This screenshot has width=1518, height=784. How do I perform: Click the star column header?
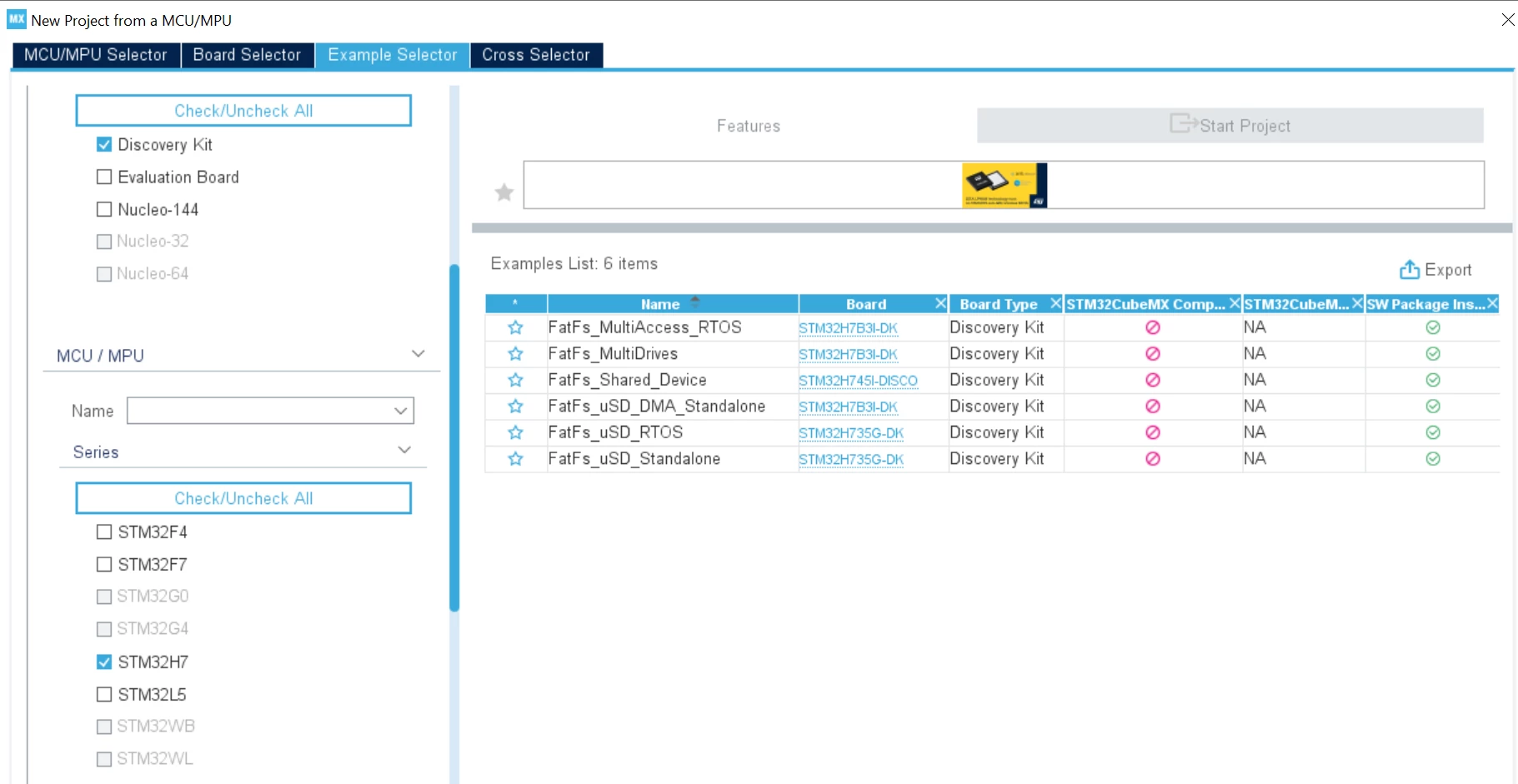coord(516,304)
